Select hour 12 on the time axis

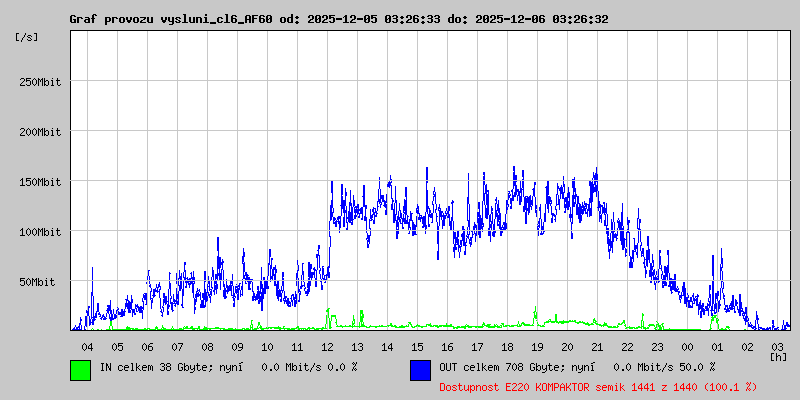[x=327, y=346]
